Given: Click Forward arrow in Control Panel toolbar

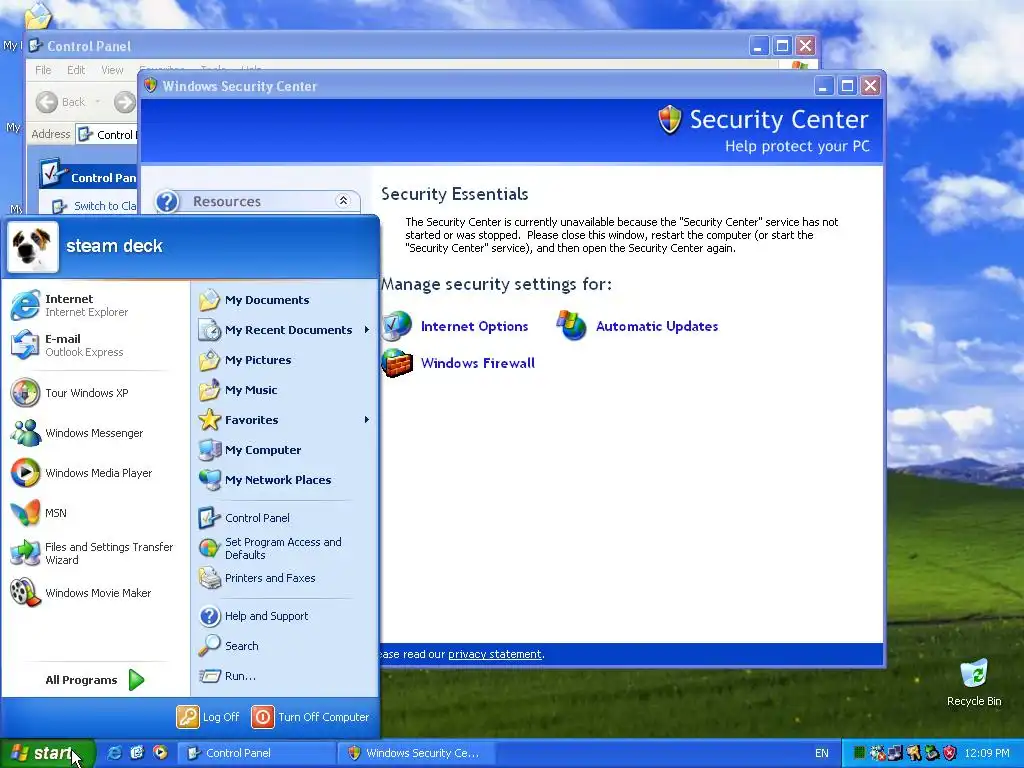Looking at the screenshot, I should pos(124,102).
